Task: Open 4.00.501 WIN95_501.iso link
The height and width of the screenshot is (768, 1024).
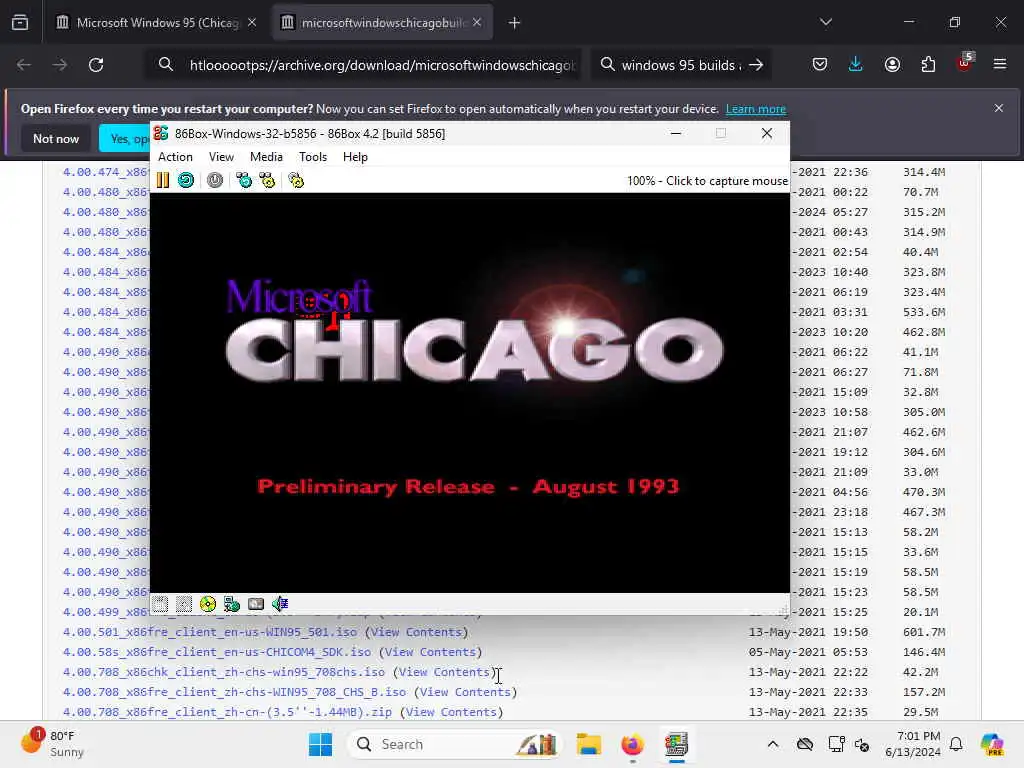Action: pyautogui.click(x=210, y=632)
